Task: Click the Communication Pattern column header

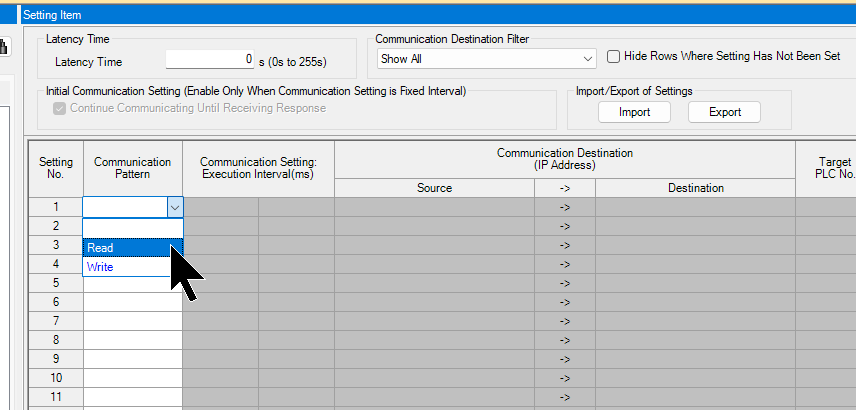Action: point(133,168)
